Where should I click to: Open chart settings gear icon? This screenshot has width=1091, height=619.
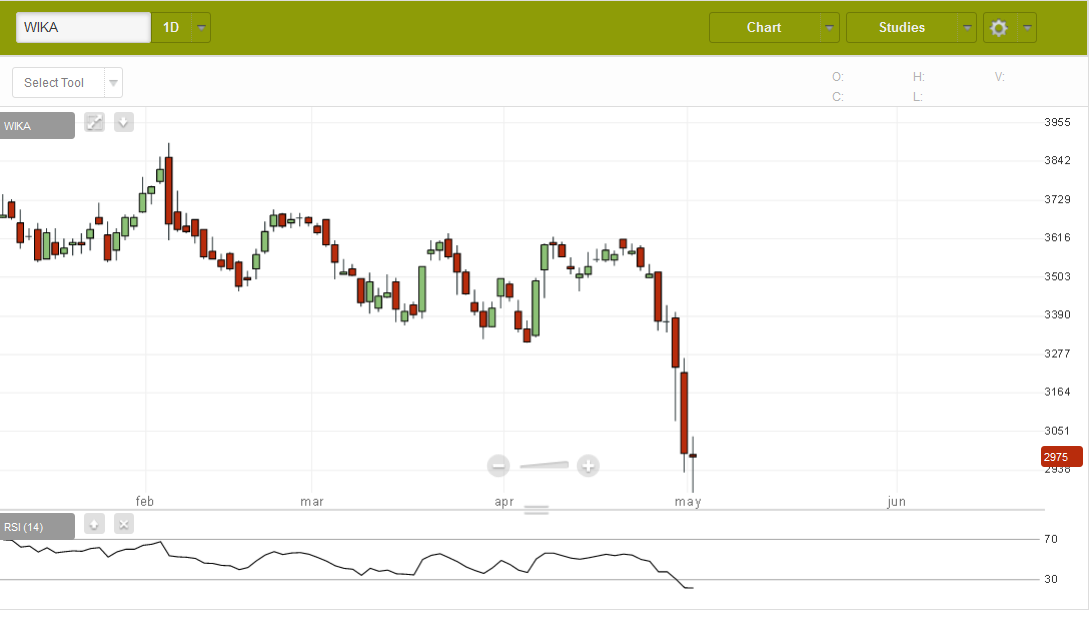(x=998, y=28)
